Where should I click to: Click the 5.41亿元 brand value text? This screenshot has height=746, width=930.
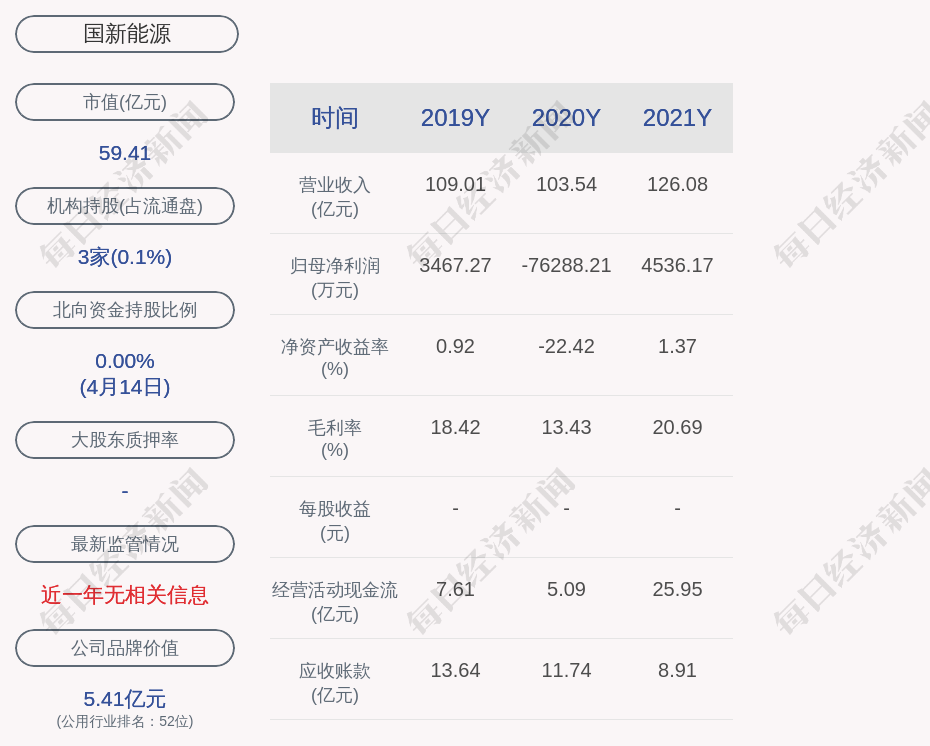pos(125,699)
